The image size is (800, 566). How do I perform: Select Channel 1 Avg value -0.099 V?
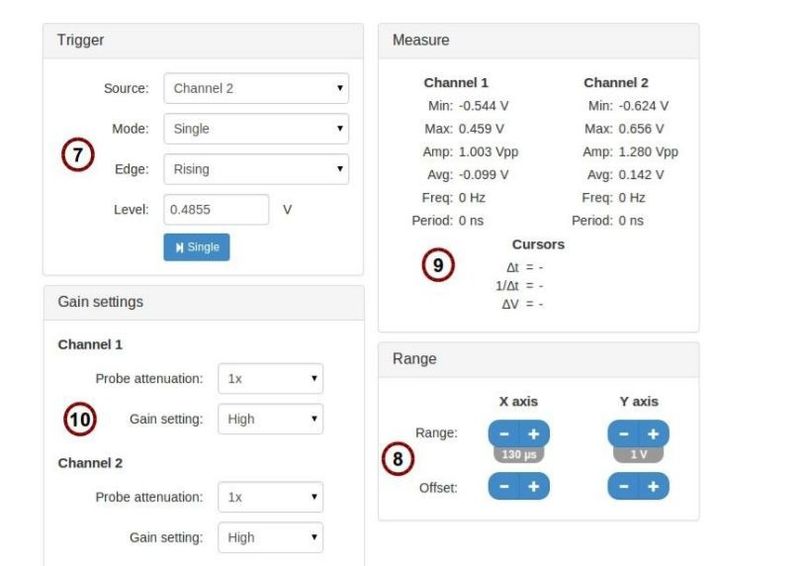[x=483, y=175]
